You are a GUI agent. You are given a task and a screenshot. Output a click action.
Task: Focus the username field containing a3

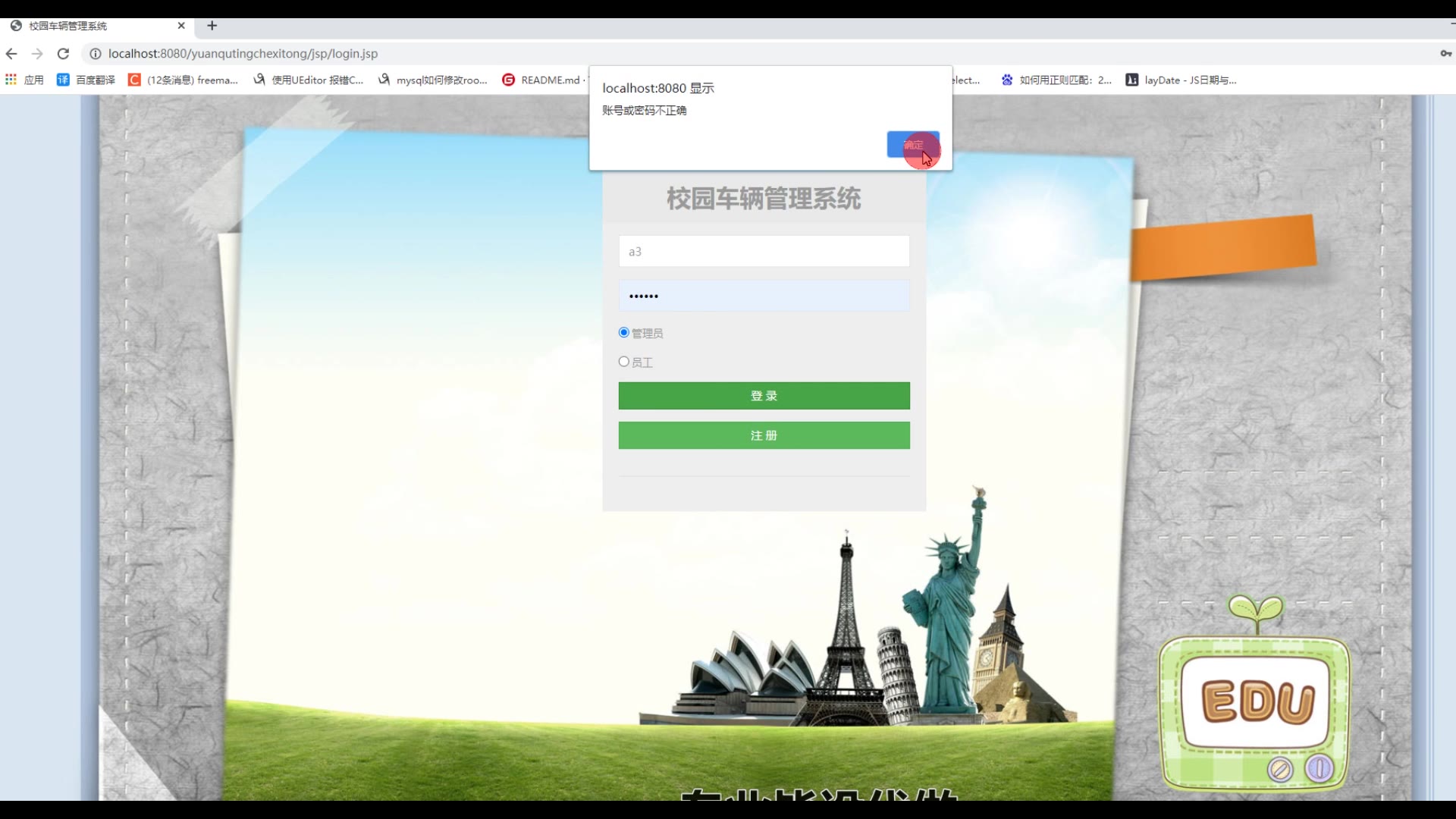(x=764, y=251)
